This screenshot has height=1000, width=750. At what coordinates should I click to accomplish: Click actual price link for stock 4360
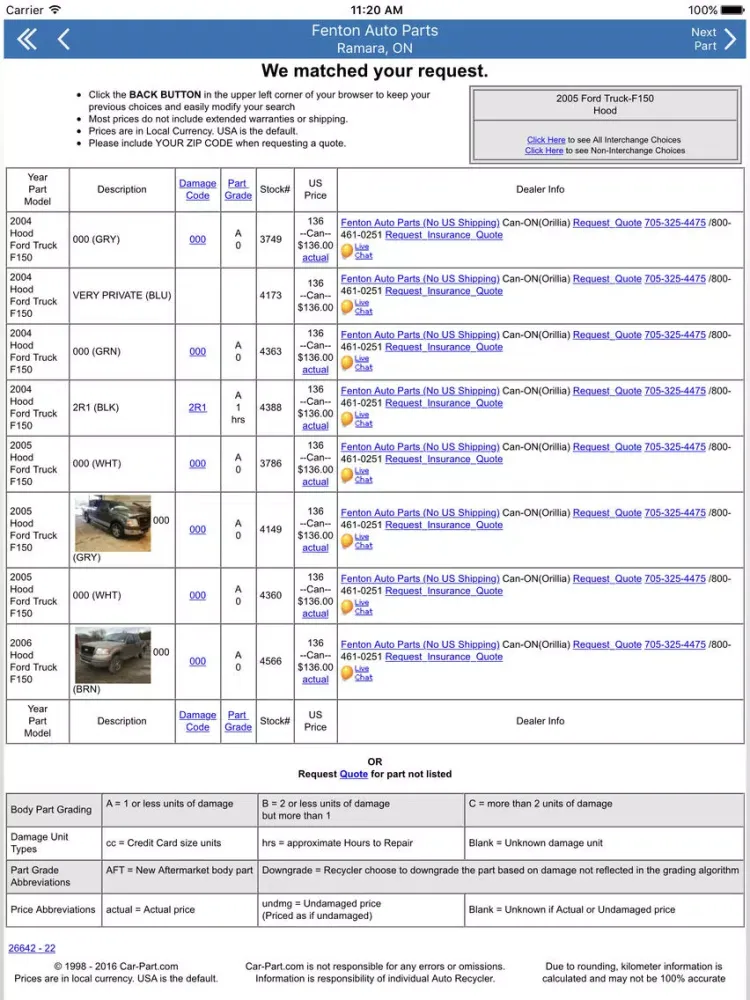point(315,614)
